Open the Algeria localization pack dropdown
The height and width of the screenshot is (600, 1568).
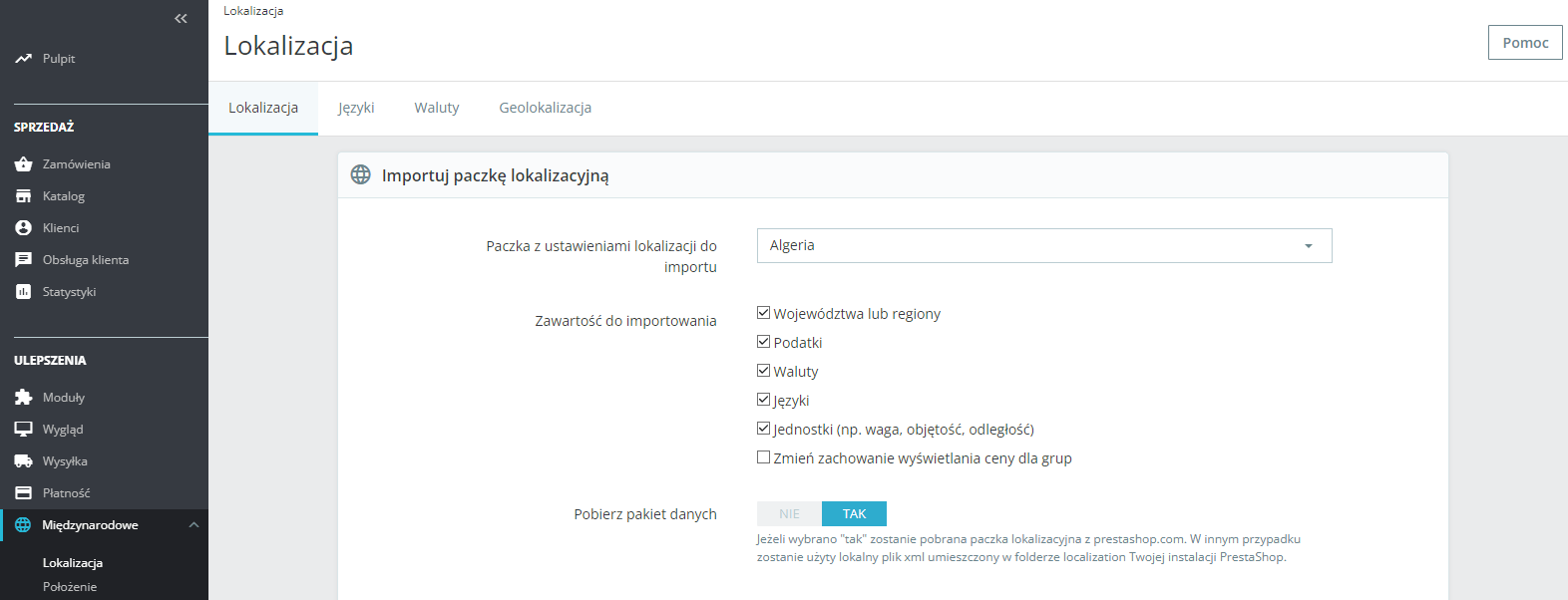point(1044,246)
